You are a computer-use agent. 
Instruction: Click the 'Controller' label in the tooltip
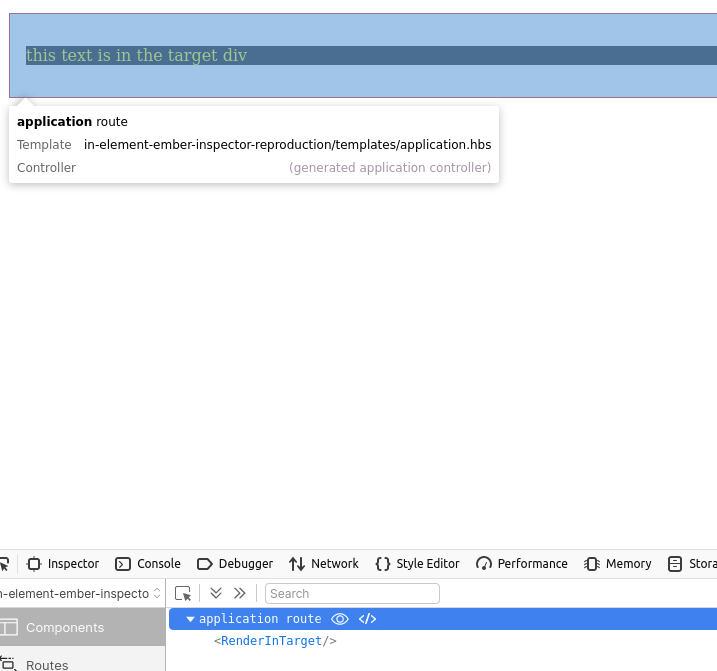(x=47, y=167)
